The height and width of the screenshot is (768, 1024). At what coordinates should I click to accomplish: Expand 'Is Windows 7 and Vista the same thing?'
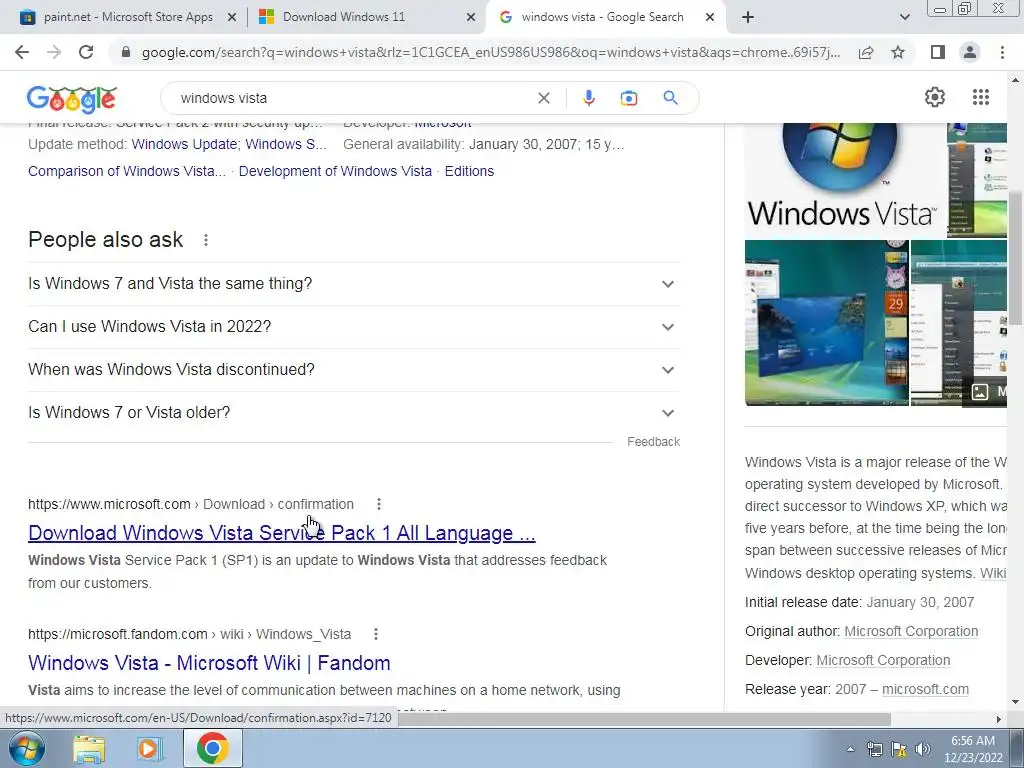(x=354, y=284)
